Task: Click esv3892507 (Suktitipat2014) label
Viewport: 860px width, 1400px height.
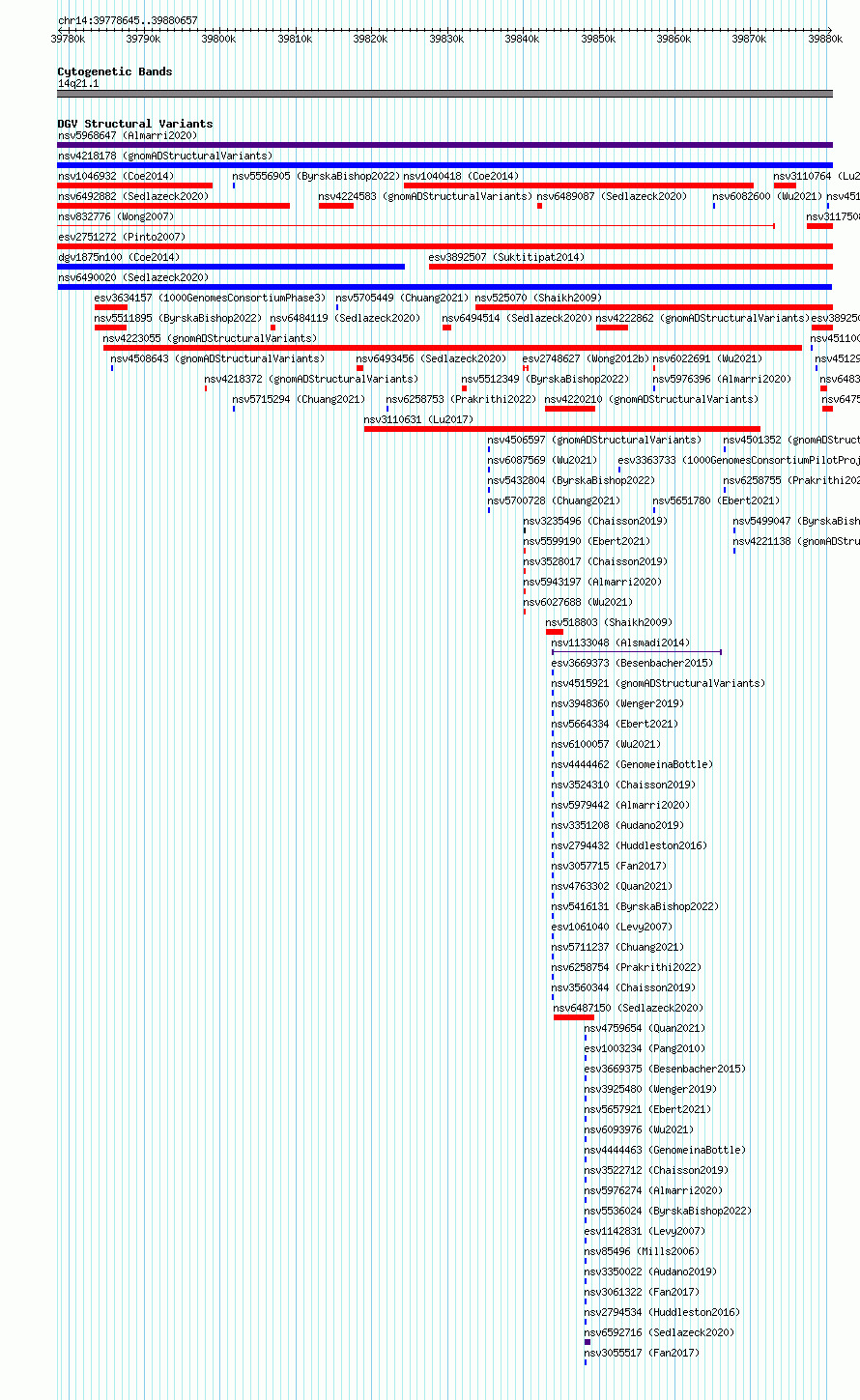Action: (506, 257)
